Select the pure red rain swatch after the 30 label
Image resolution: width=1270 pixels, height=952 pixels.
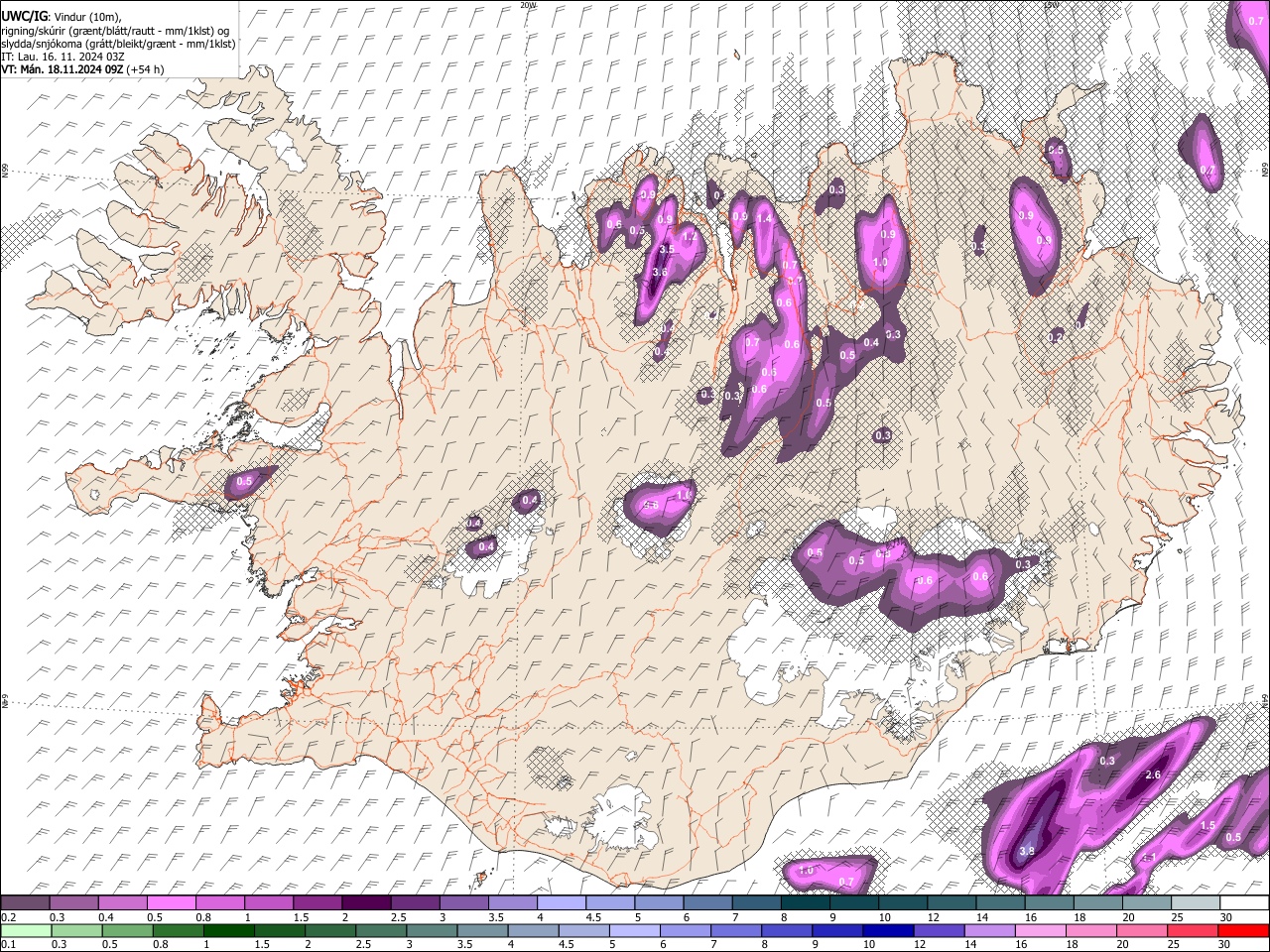1242,930
